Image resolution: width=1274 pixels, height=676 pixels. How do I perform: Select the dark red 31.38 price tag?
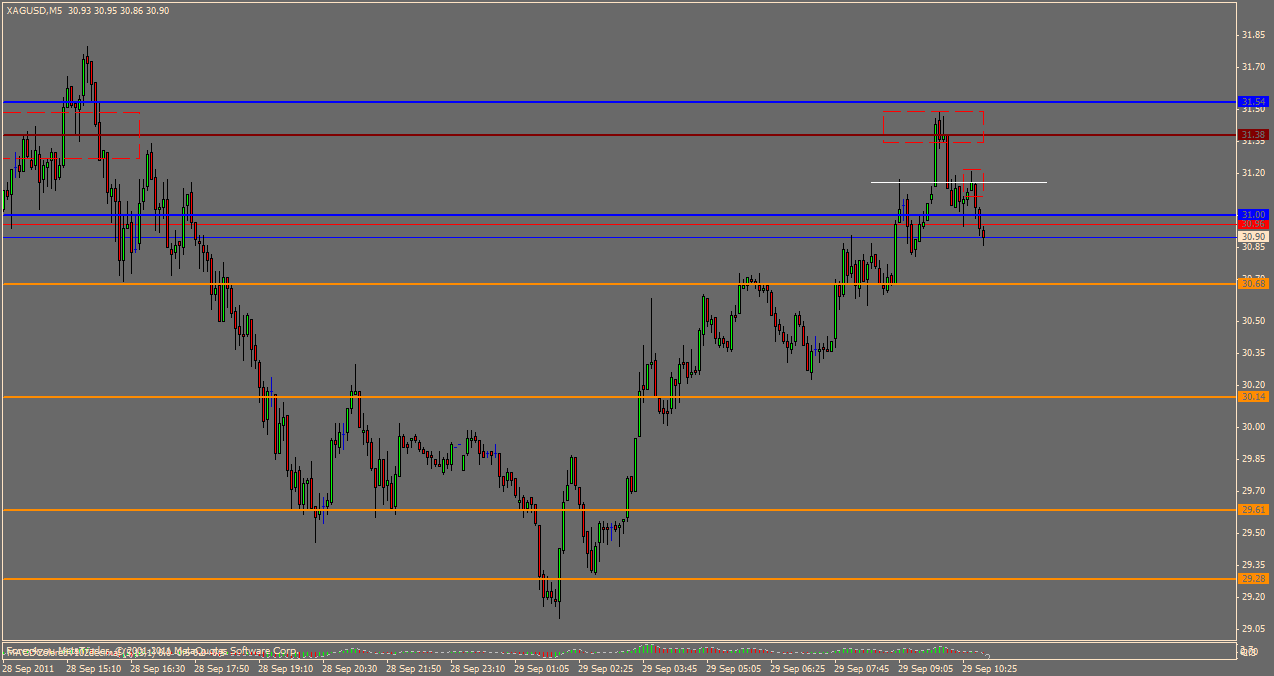pos(1253,135)
